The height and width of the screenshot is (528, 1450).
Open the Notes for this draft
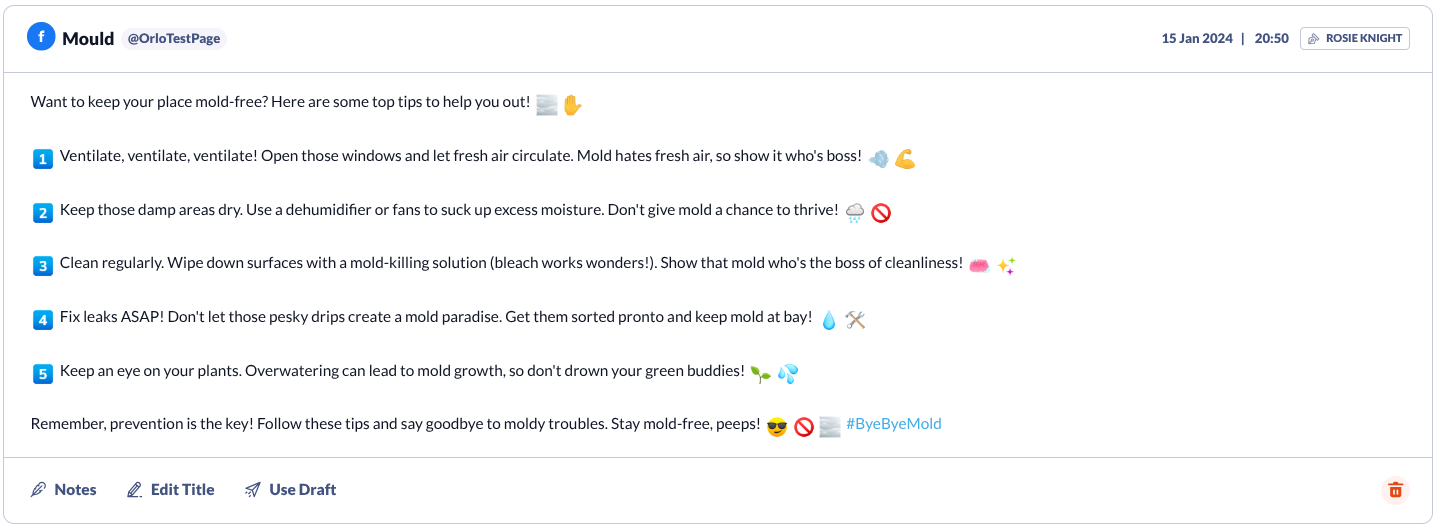pos(75,490)
